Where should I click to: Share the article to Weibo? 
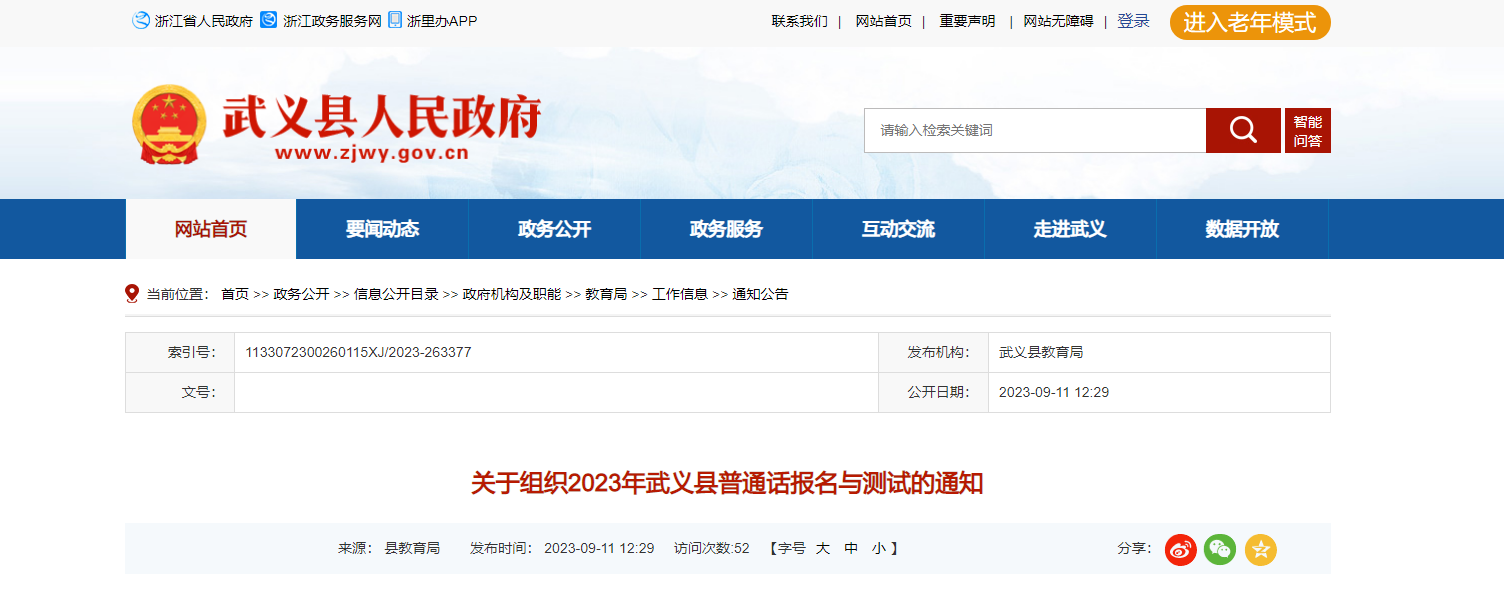[x=1181, y=549]
